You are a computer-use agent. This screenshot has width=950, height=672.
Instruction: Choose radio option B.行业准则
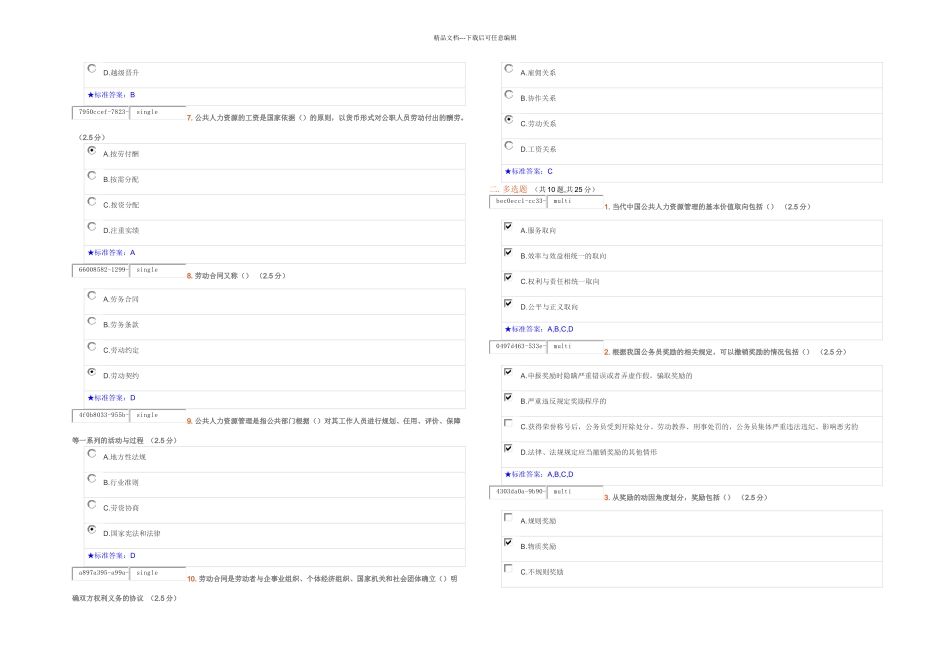click(x=91, y=479)
